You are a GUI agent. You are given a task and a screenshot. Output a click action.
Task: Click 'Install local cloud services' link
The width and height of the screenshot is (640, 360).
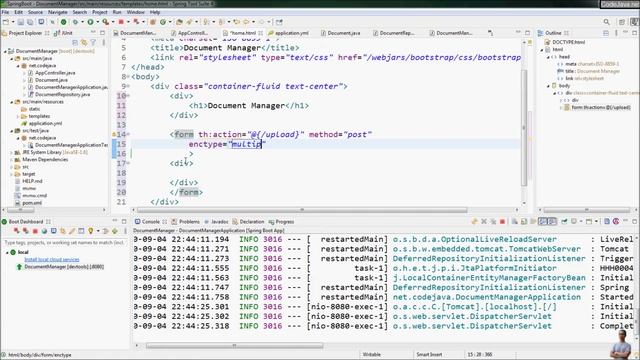pyautogui.click(x=52, y=260)
